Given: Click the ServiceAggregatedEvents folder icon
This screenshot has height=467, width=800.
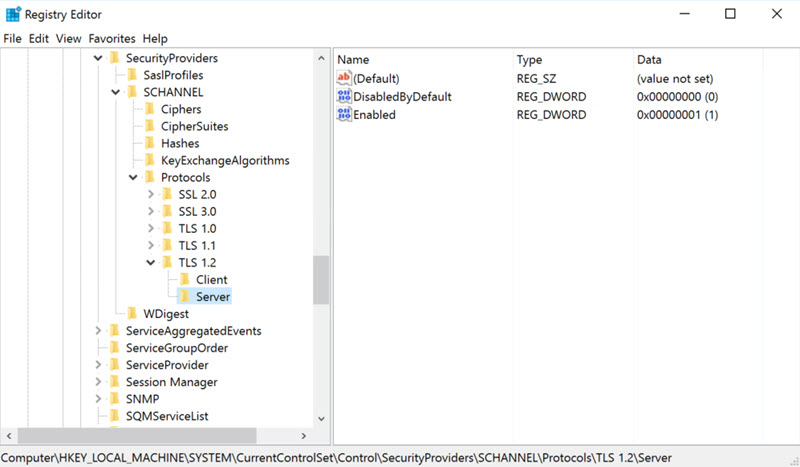Looking at the screenshot, I should pos(115,331).
